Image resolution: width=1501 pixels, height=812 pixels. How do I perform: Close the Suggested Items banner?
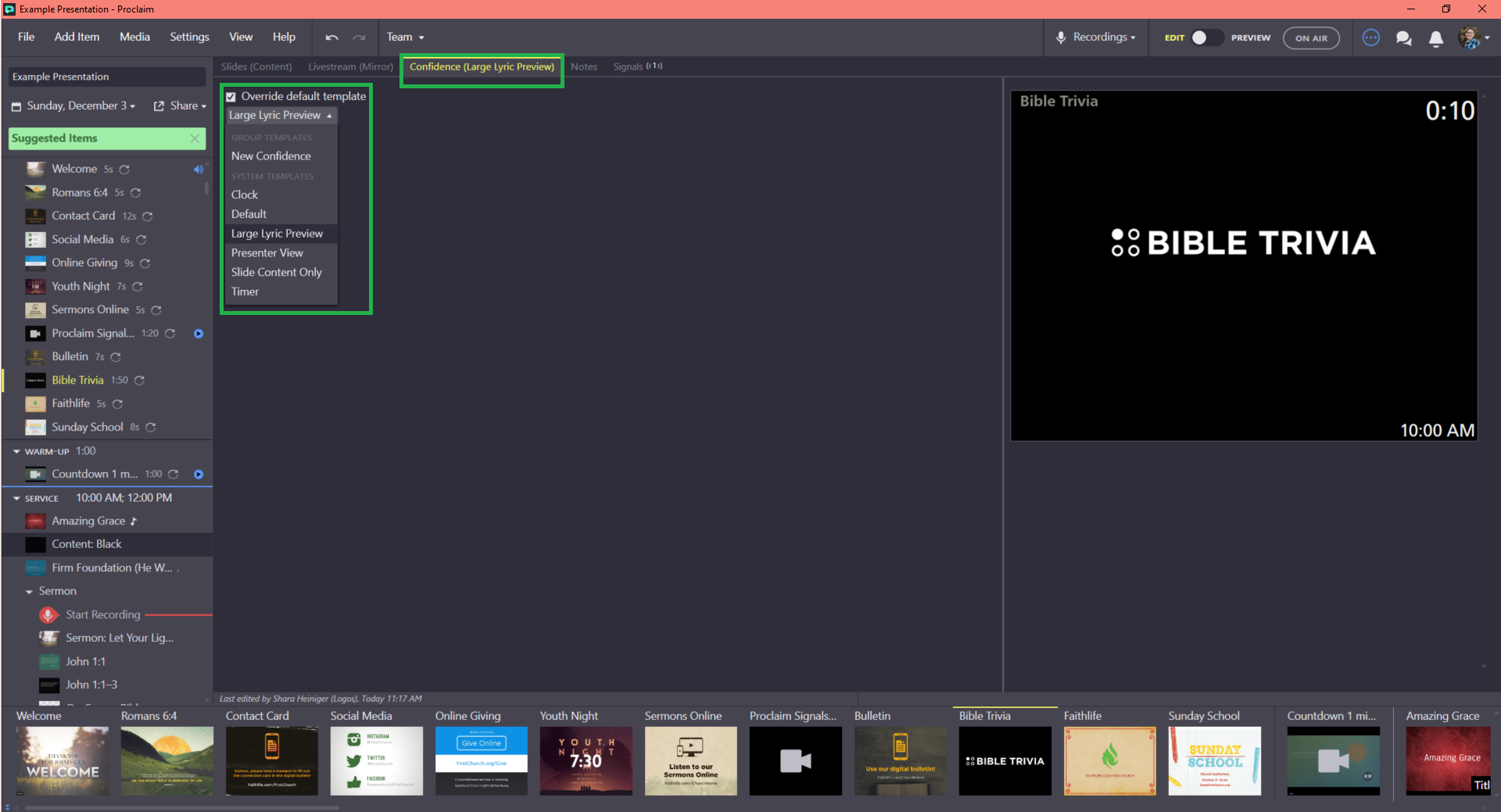195,138
